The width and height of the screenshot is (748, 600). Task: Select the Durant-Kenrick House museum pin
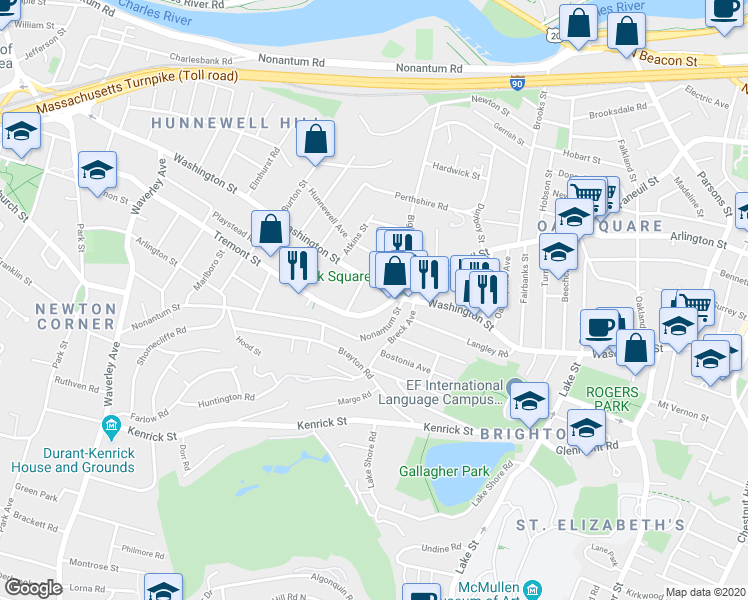111,427
